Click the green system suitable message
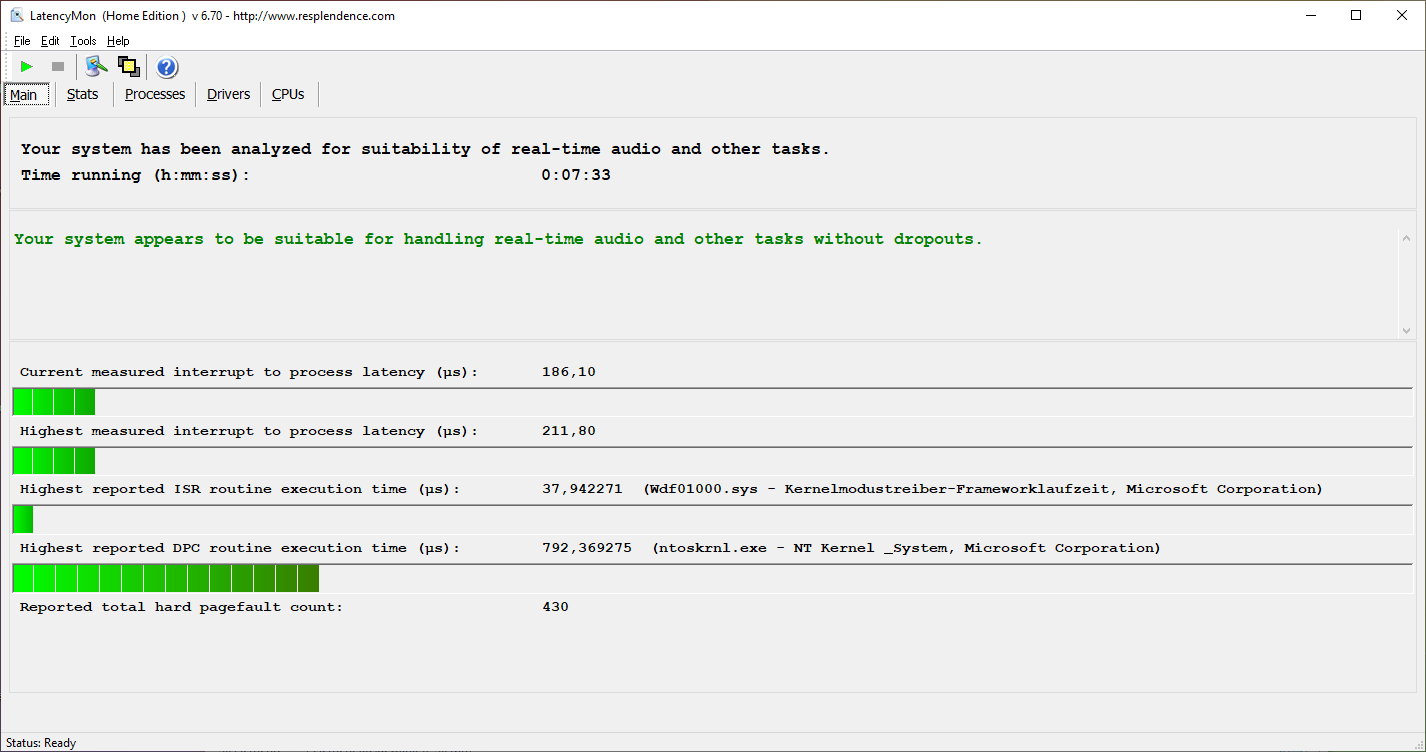This screenshot has height=752, width=1426. pyautogui.click(x=498, y=239)
